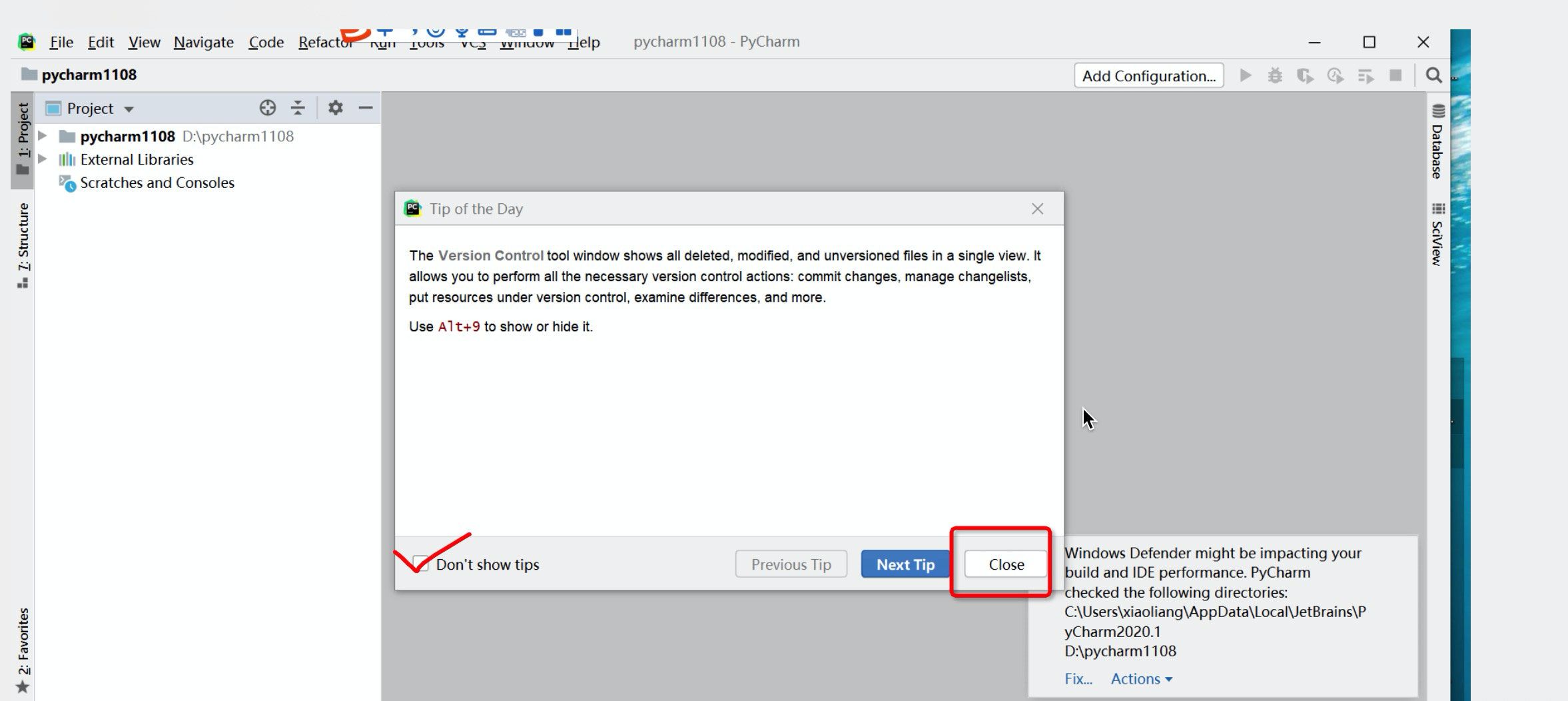Image resolution: width=1568 pixels, height=701 pixels.
Task: Select the pycharm1108 project root label
Action: coord(128,136)
